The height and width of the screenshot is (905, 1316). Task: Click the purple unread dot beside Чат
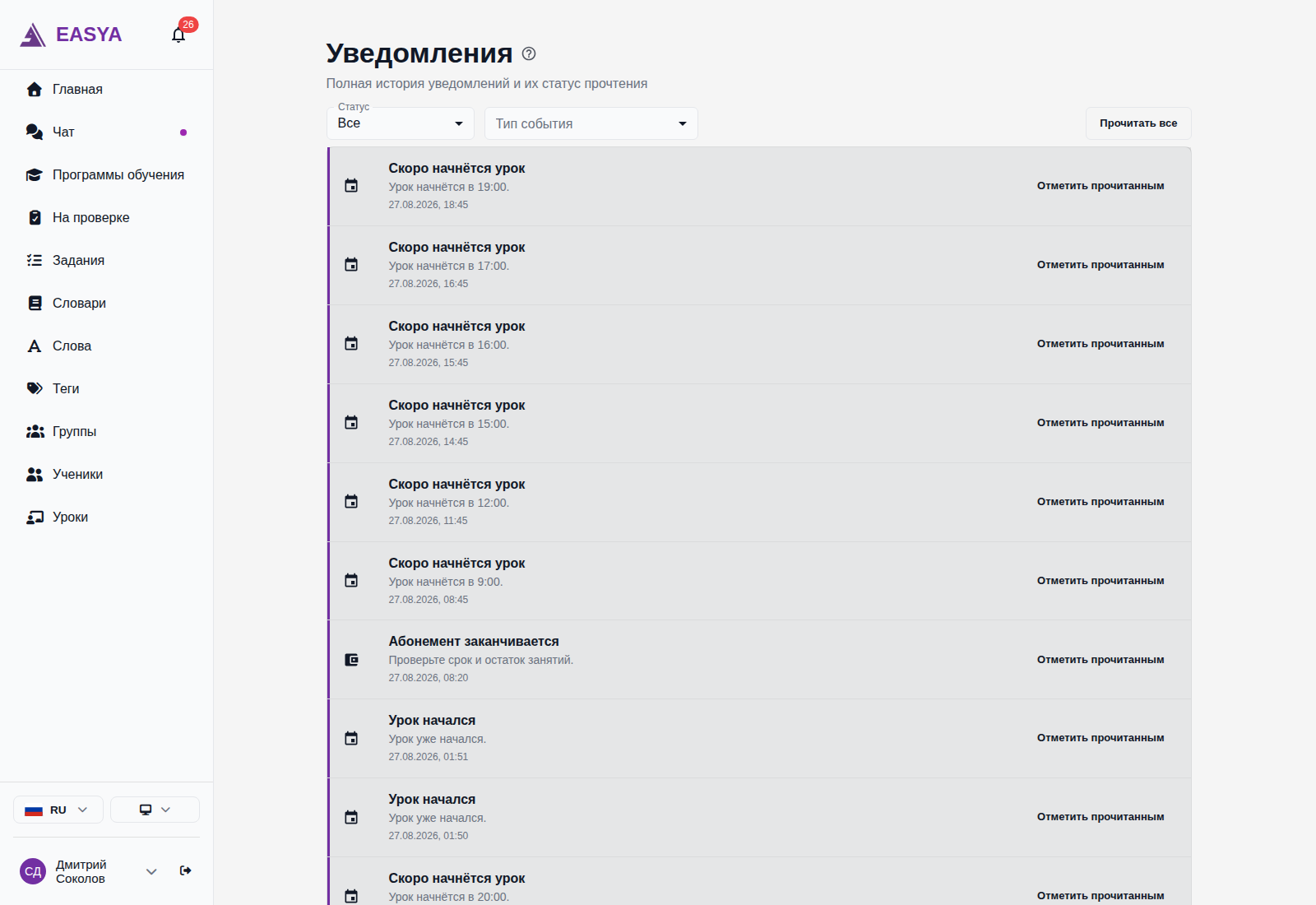tap(183, 132)
